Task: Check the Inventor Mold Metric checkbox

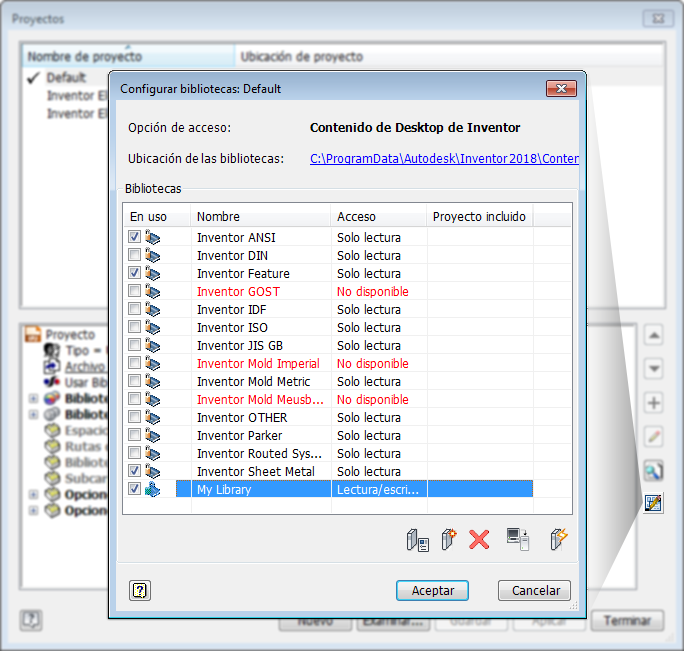Action: pos(134,380)
